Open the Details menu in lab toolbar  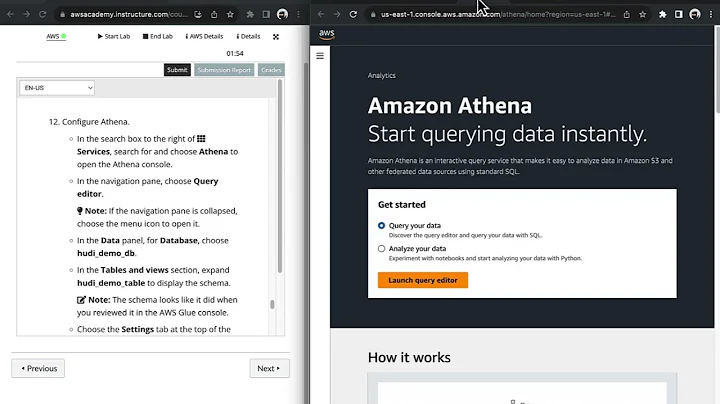[248, 36]
